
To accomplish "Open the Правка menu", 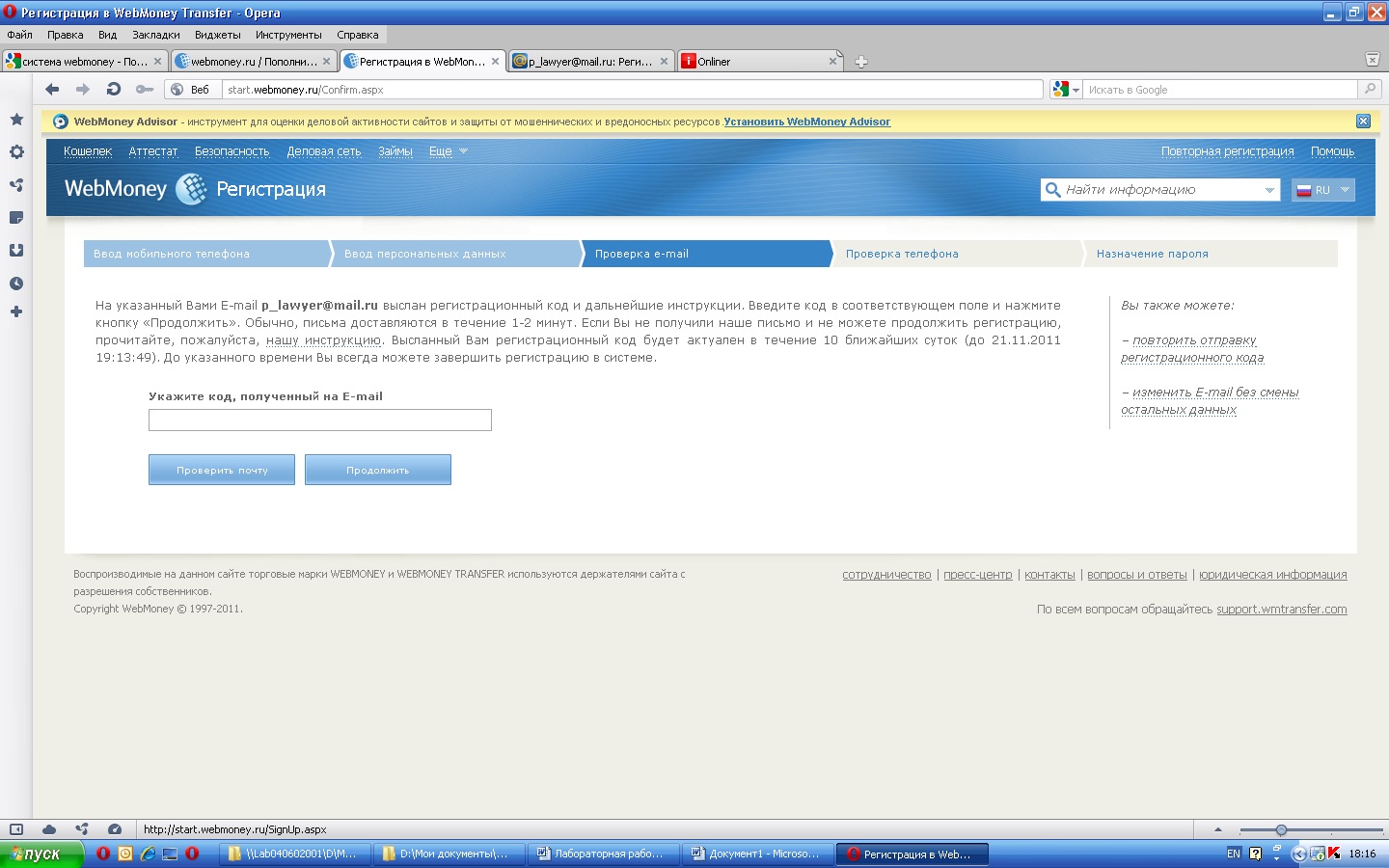I will tap(66, 35).
